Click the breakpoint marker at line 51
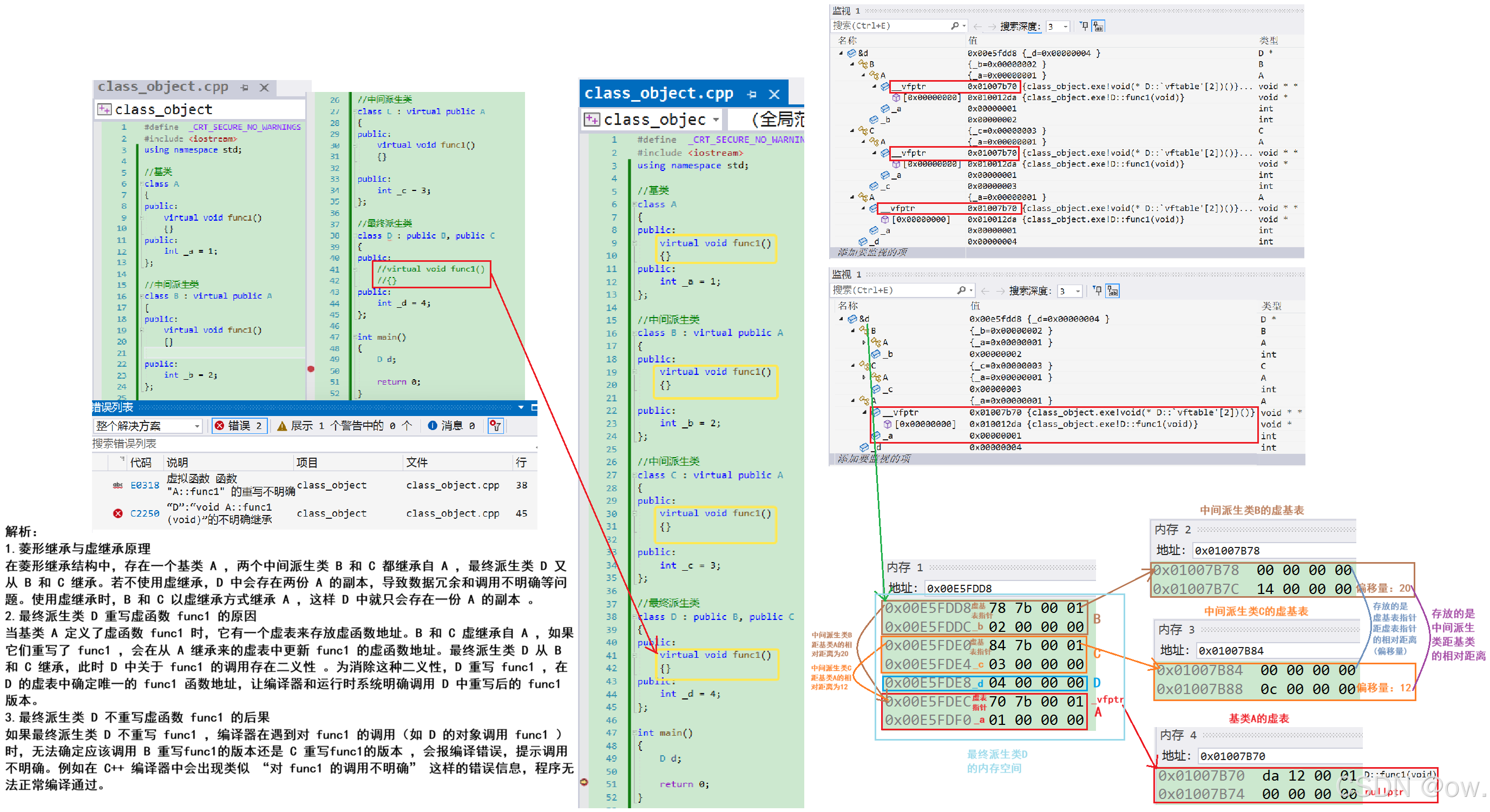The height and width of the screenshot is (812, 1490). pos(583,782)
